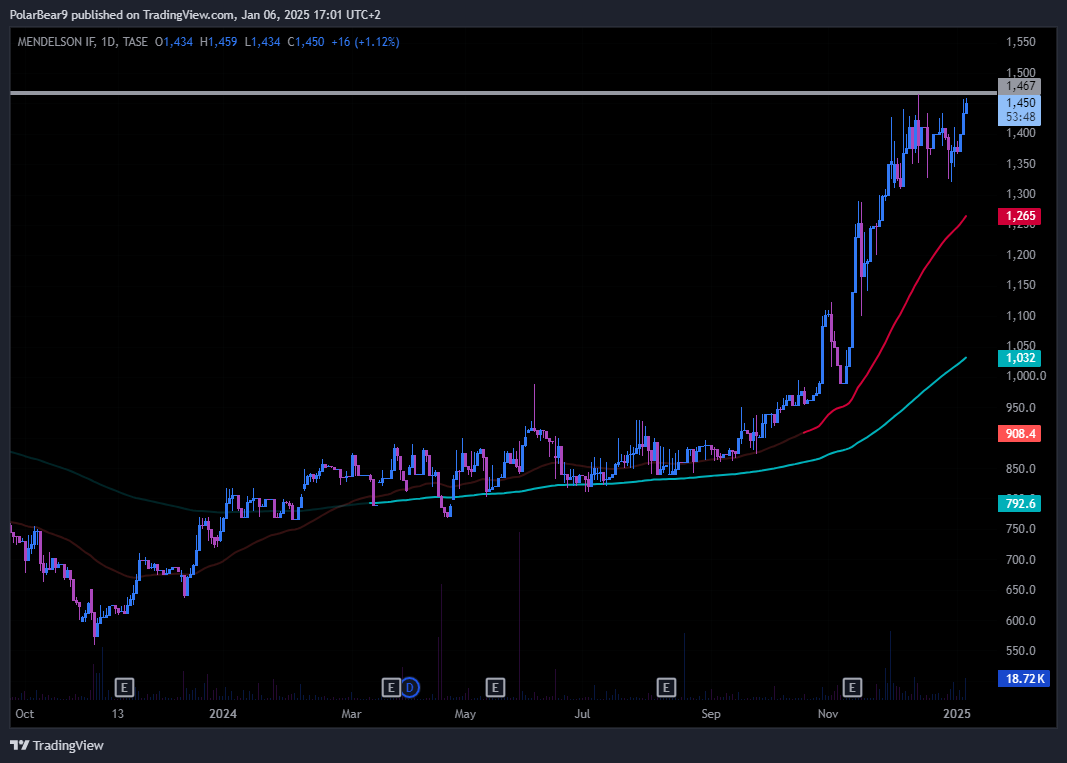Click the earnings E marker just after May
Screen dimensions: 1067x763
tap(495, 687)
